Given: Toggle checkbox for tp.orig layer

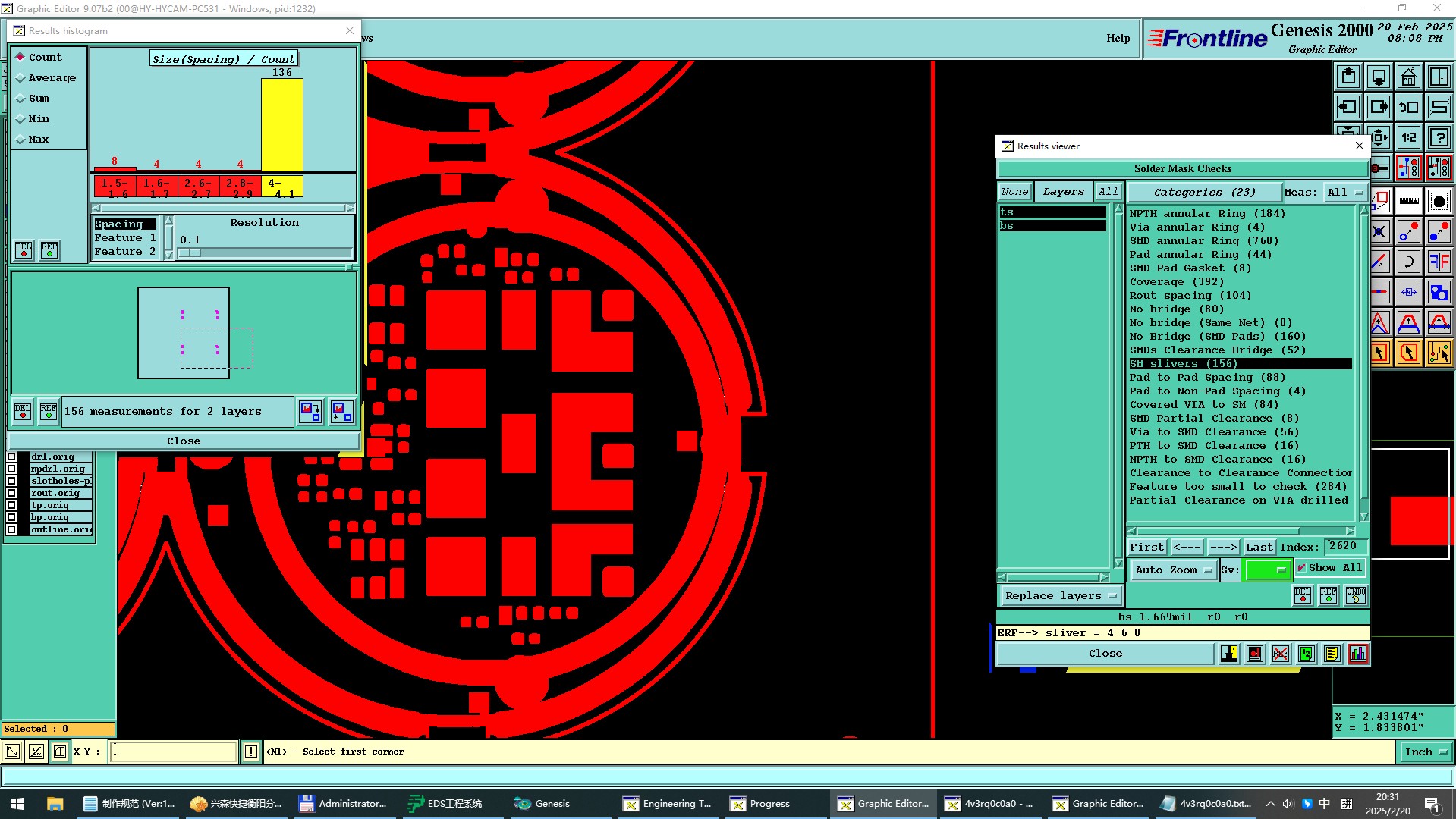Looking at the screenshot, I should pos(11,505).
